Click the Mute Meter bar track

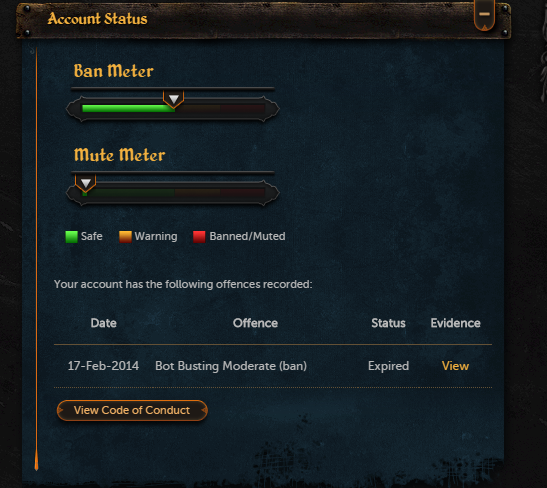click(x=173, y=193)
